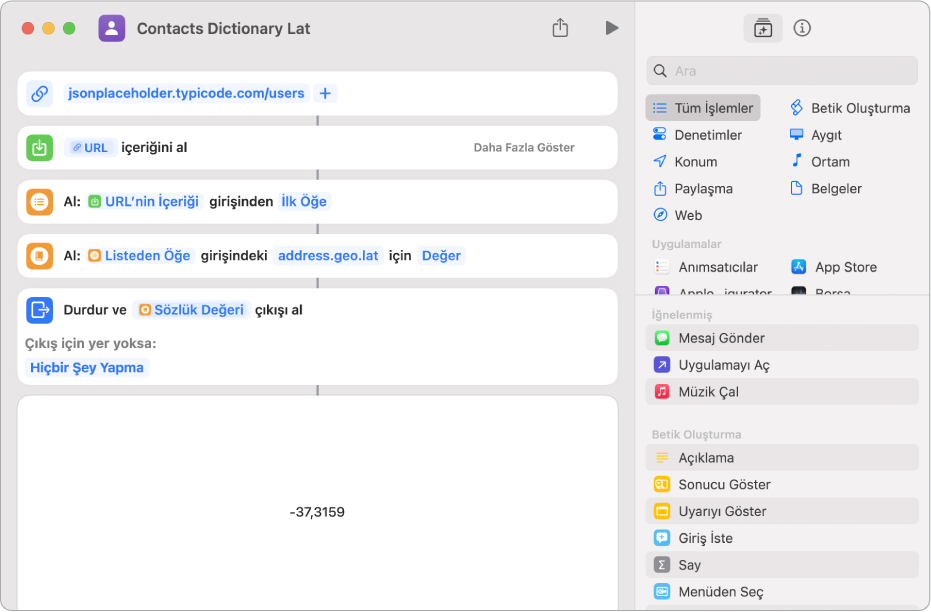Add the Giriş İste action

pyautogui.click(x=782, y=538)
